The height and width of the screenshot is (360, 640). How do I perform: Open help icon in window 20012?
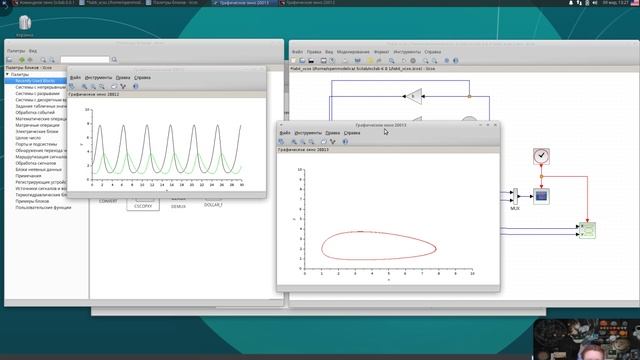[136, 87]
